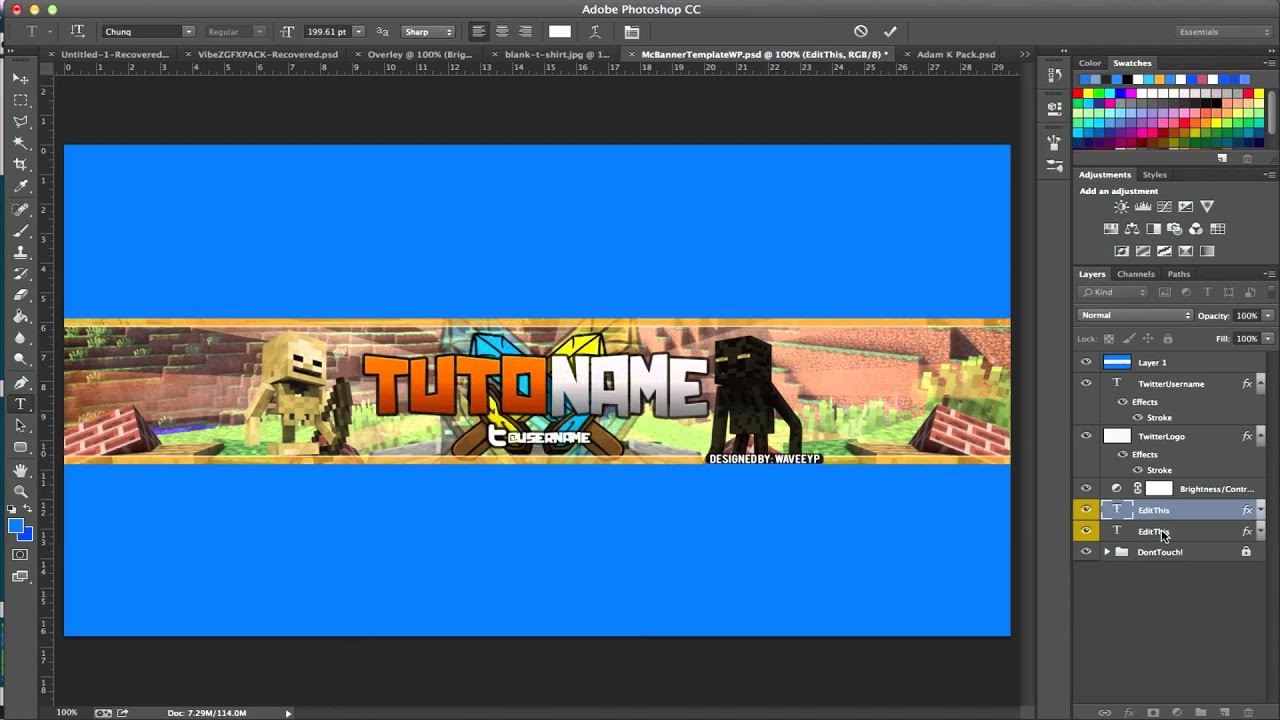Switch to the Styles tab
Image resolution: width=1280 pixels, height=720 pixels.
pos(1154,175)
